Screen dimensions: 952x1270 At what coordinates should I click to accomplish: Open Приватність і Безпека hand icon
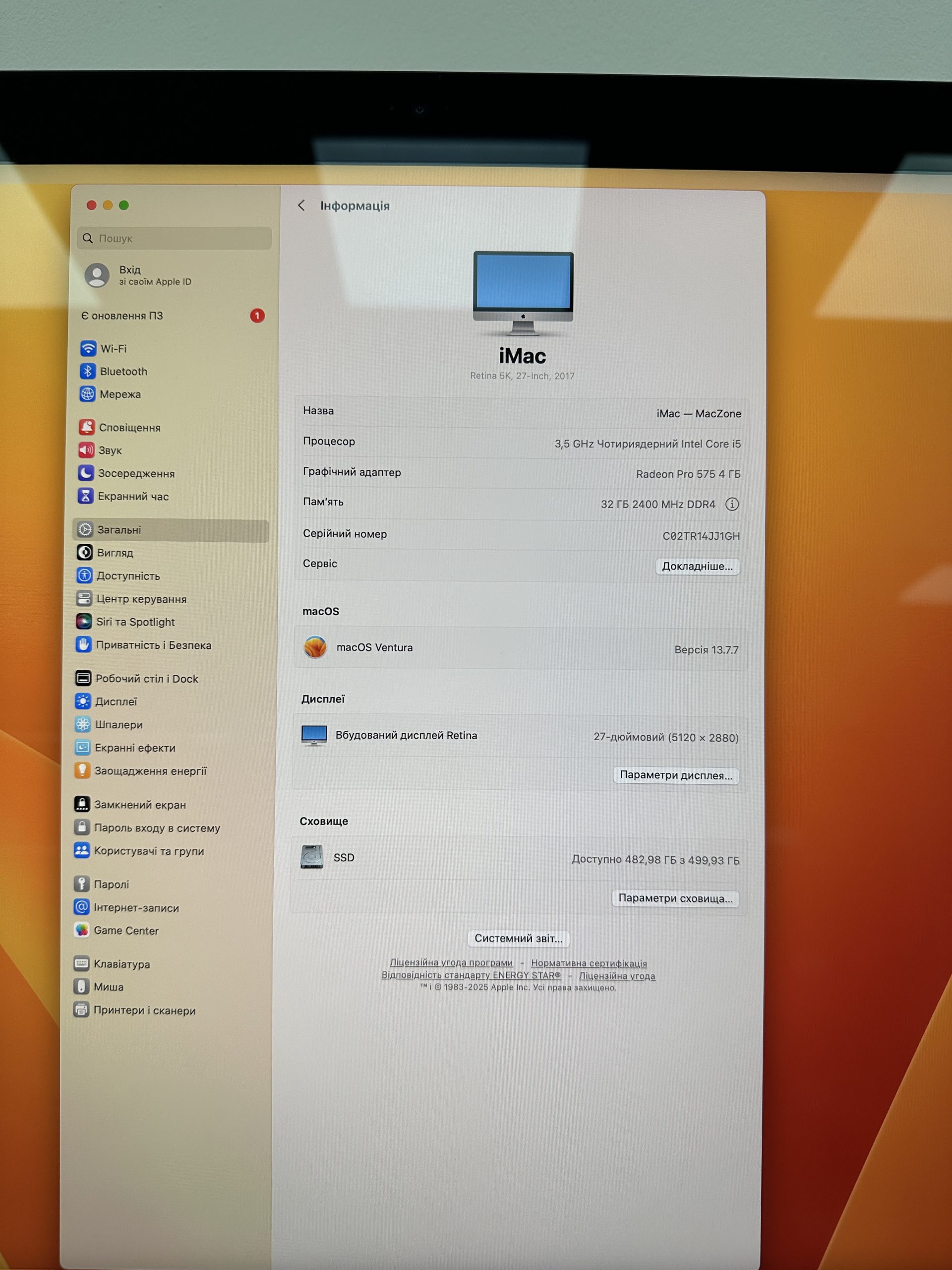click(84, 645)
